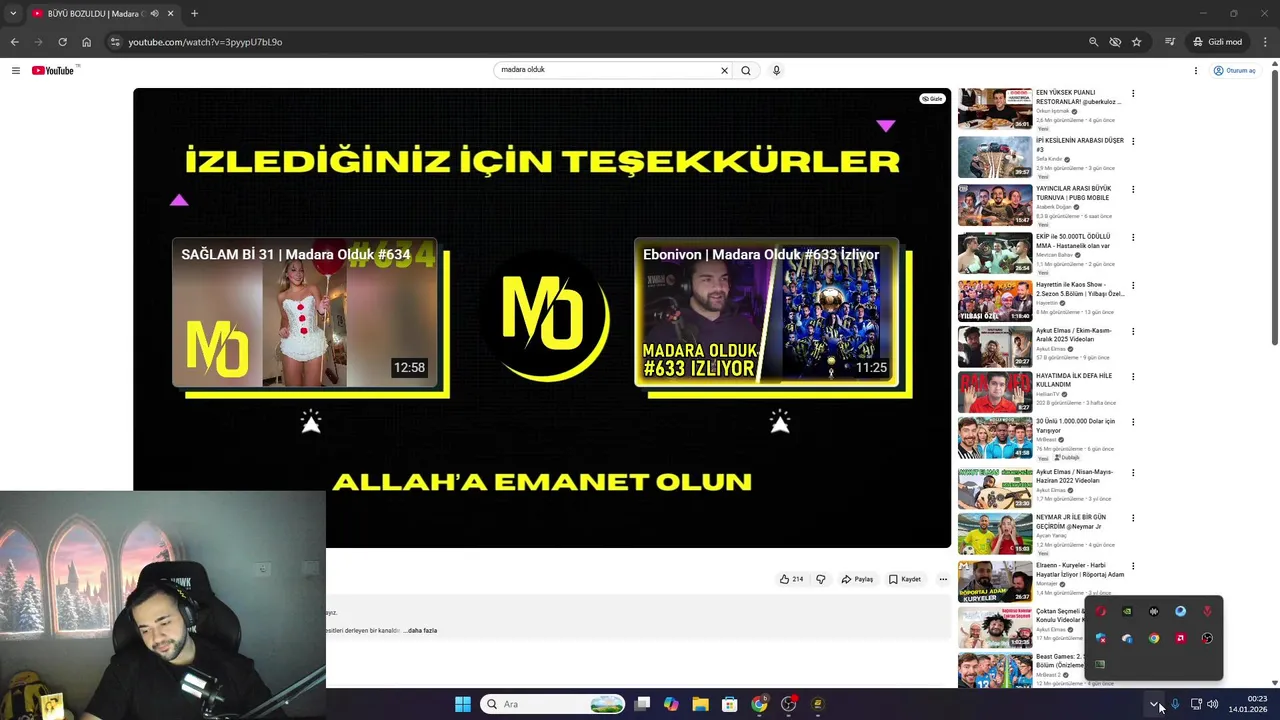The image size is (1280, 720).
Task: Clear the 'madara olduk' search text
Action: (724, 70)
